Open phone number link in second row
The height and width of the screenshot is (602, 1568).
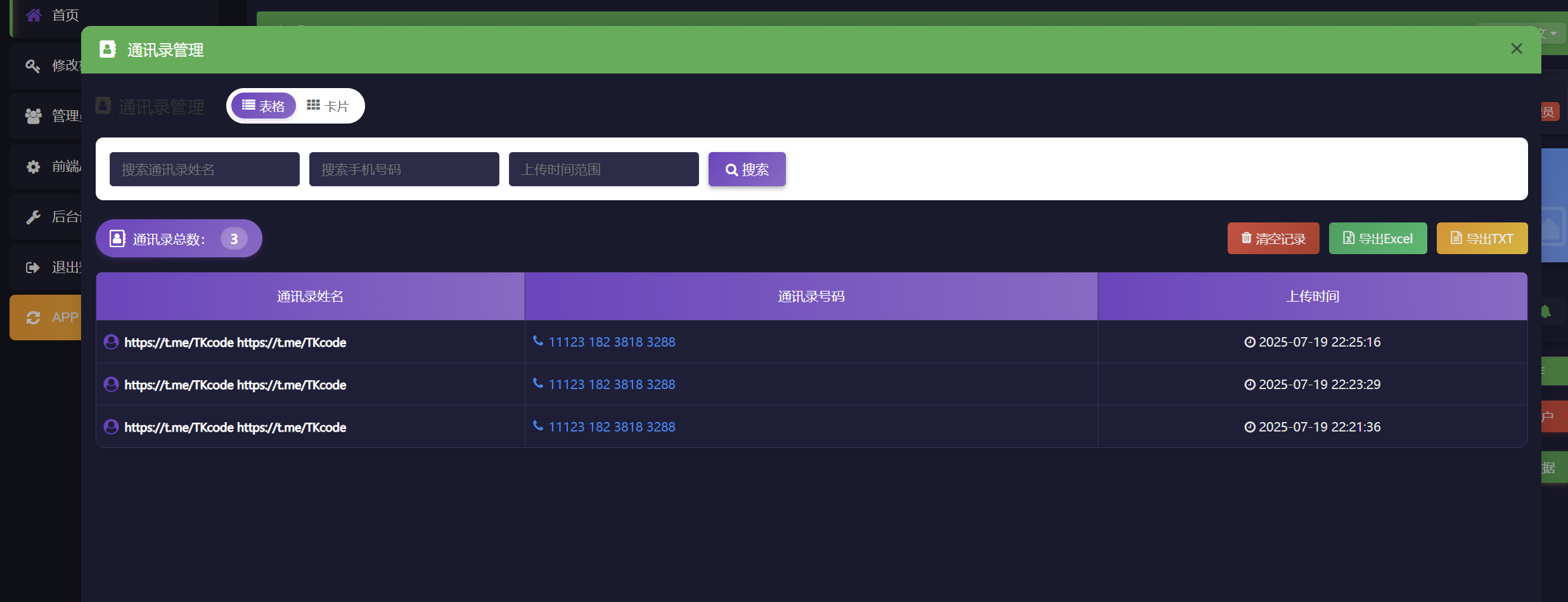point(612,385)
